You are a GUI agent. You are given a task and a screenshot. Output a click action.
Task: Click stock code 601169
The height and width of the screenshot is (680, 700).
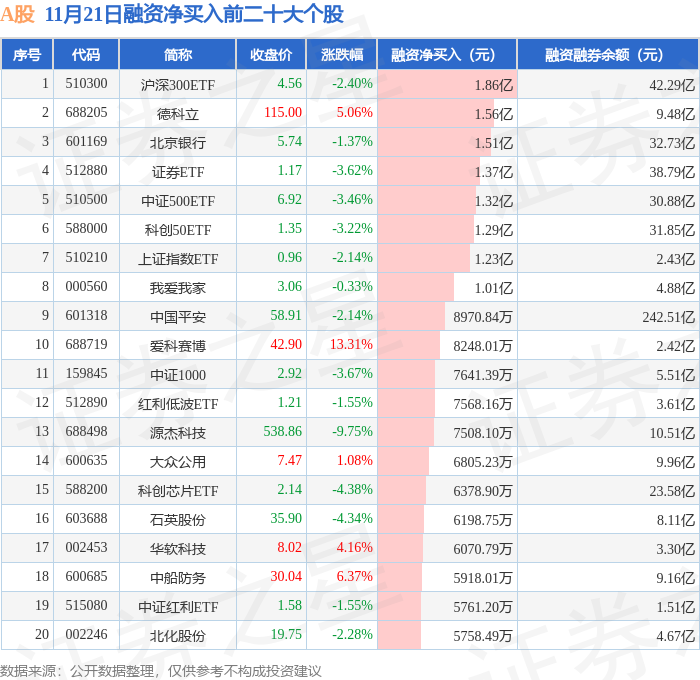(x=86, y=142)
